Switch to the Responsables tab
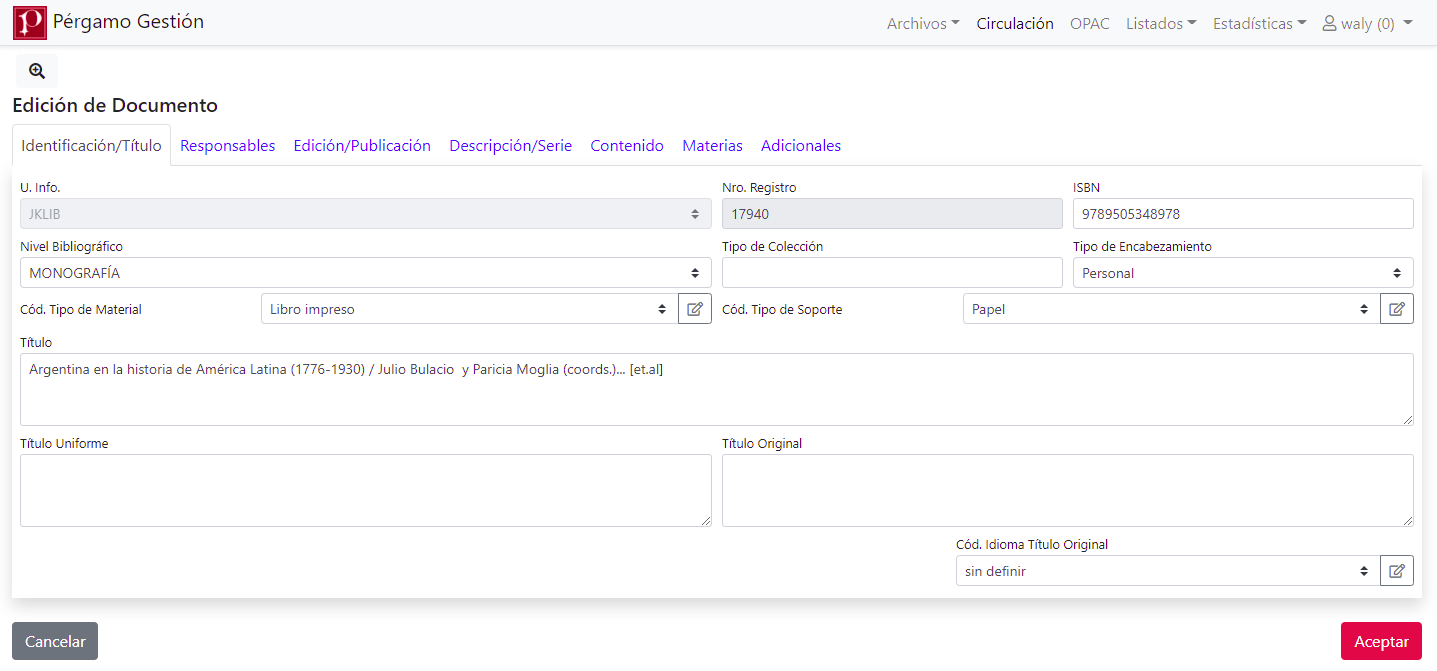Viewport: 1437px width, 671px height. coord(227,146)
